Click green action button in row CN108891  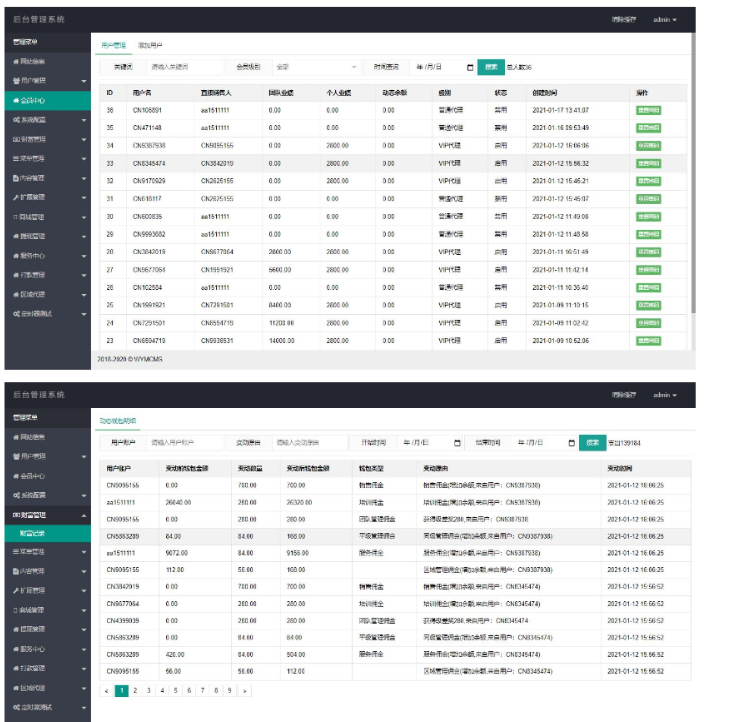click(648, 110)
